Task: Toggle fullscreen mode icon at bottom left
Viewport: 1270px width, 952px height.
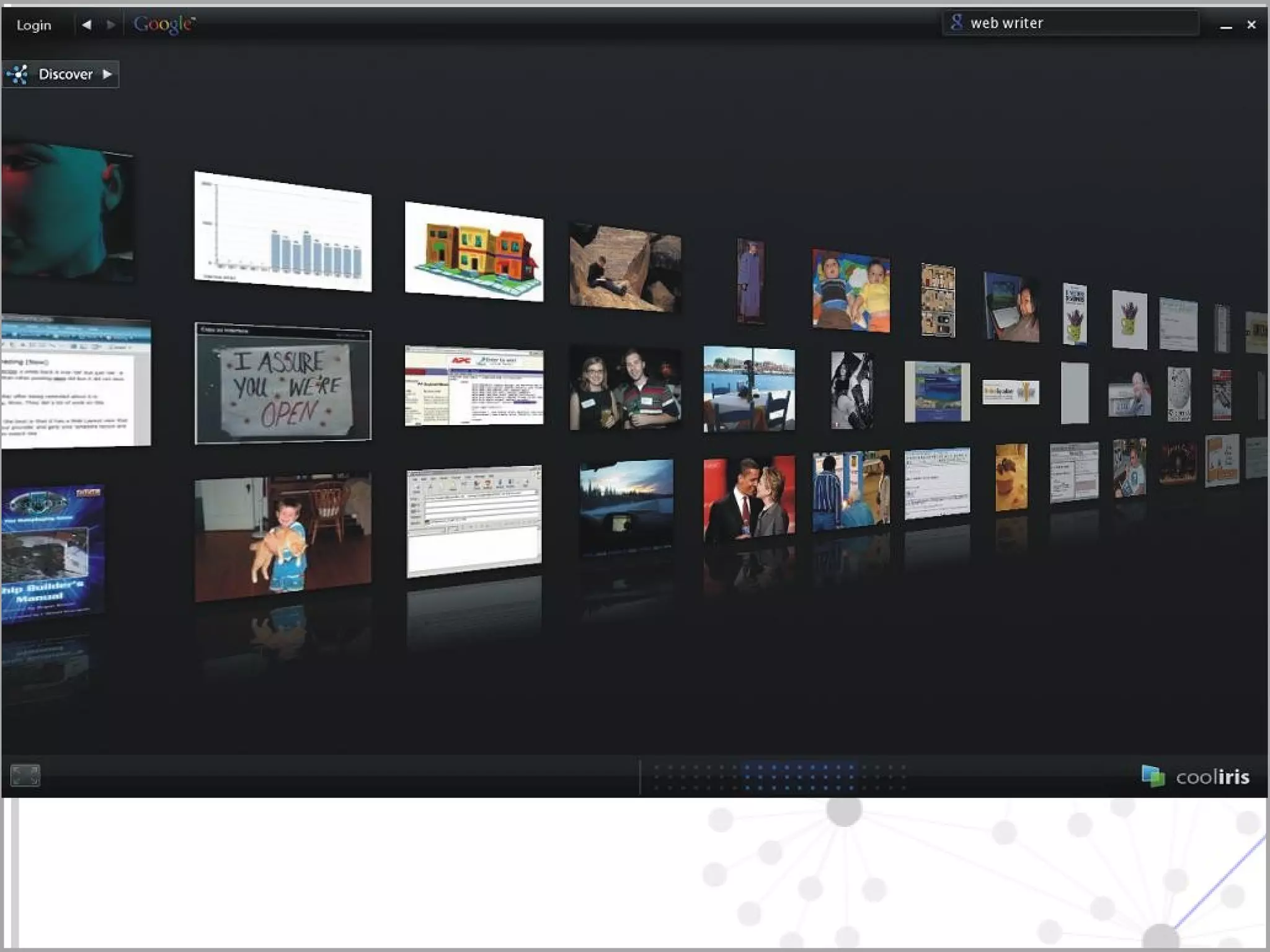Action: coord(25,775)
